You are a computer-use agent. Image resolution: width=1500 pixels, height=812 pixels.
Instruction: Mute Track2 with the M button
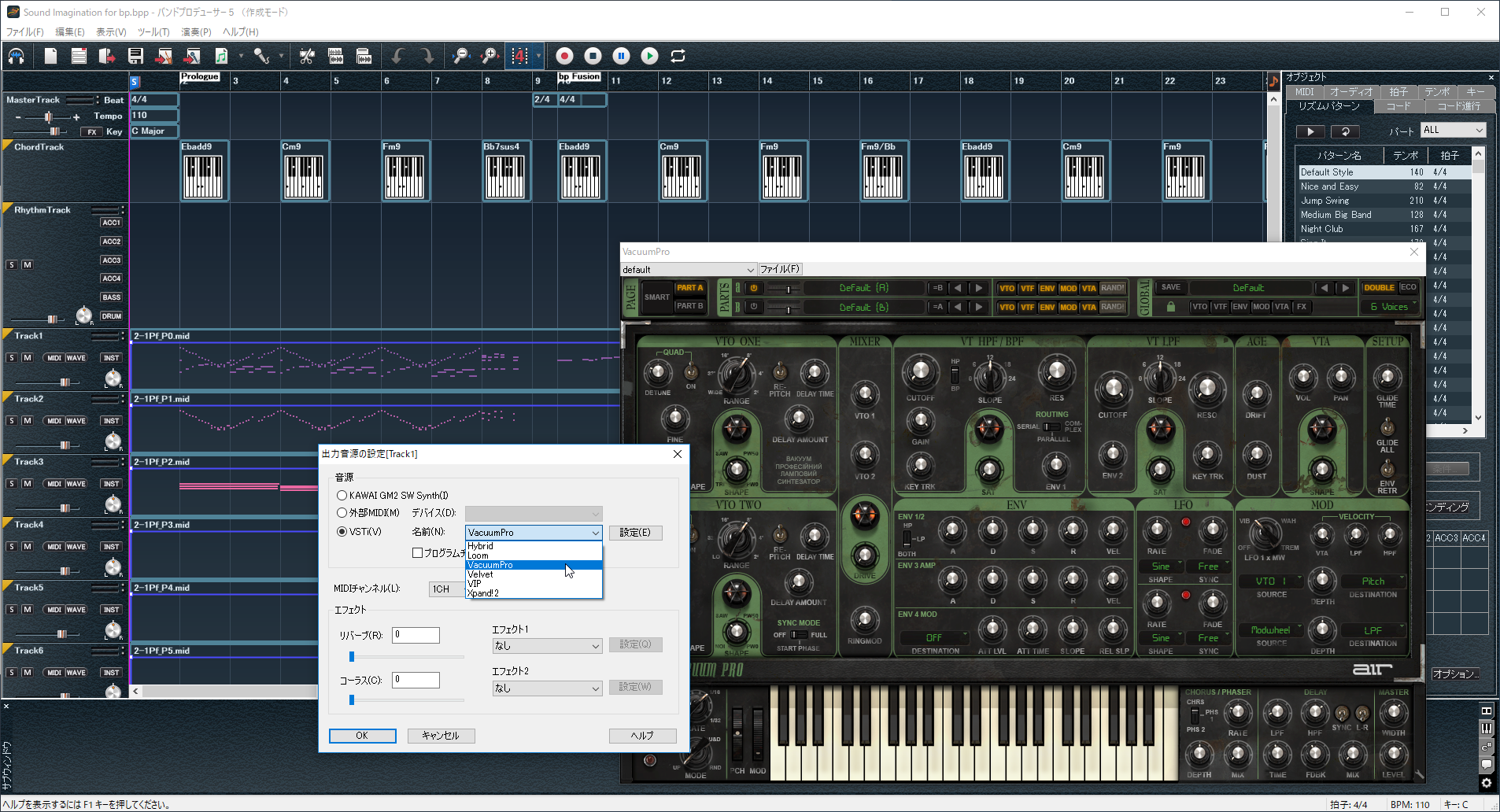coord(28,421)
